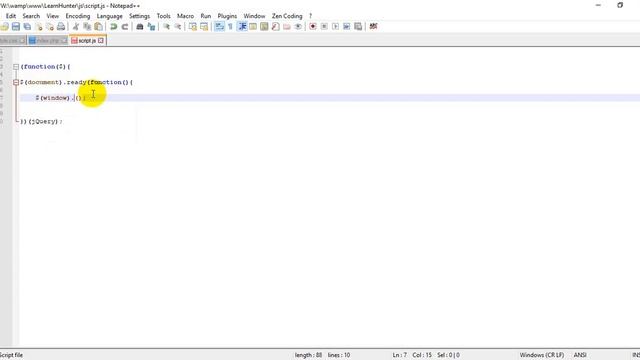Click Run Macro Multiple Times icon

point(347,27)
